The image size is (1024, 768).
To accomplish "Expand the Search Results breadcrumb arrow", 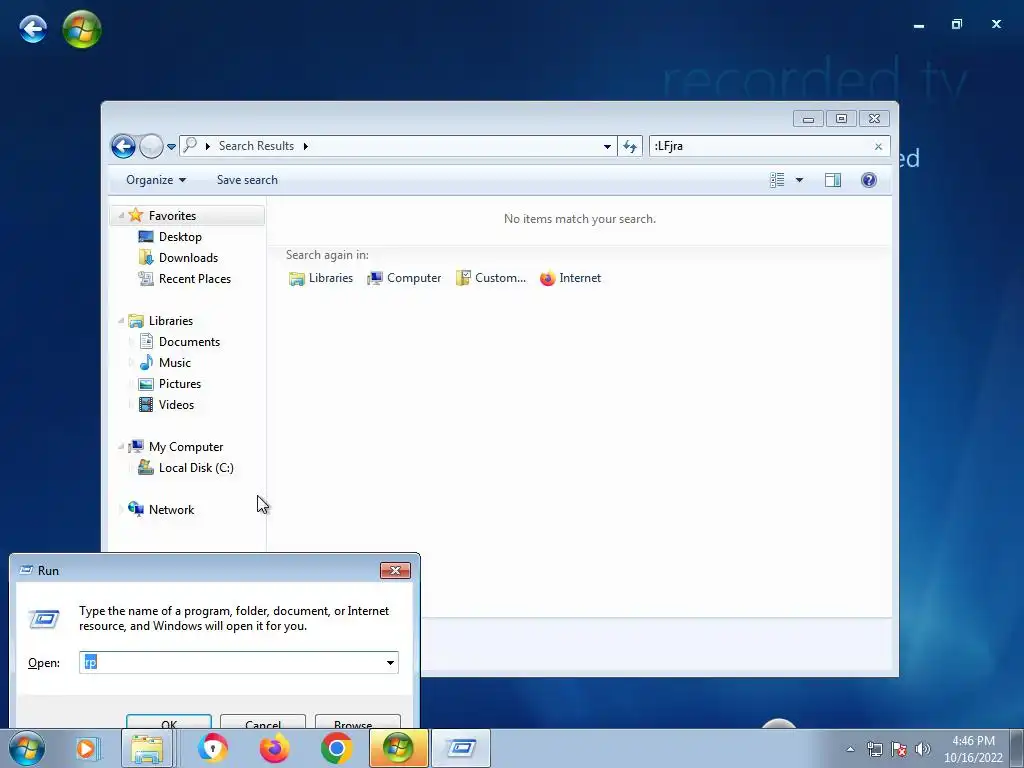I will tap(305, 146).
